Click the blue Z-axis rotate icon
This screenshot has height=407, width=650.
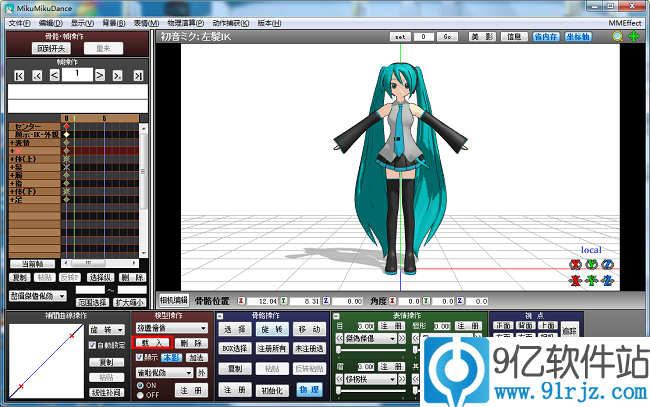point(607,264)
